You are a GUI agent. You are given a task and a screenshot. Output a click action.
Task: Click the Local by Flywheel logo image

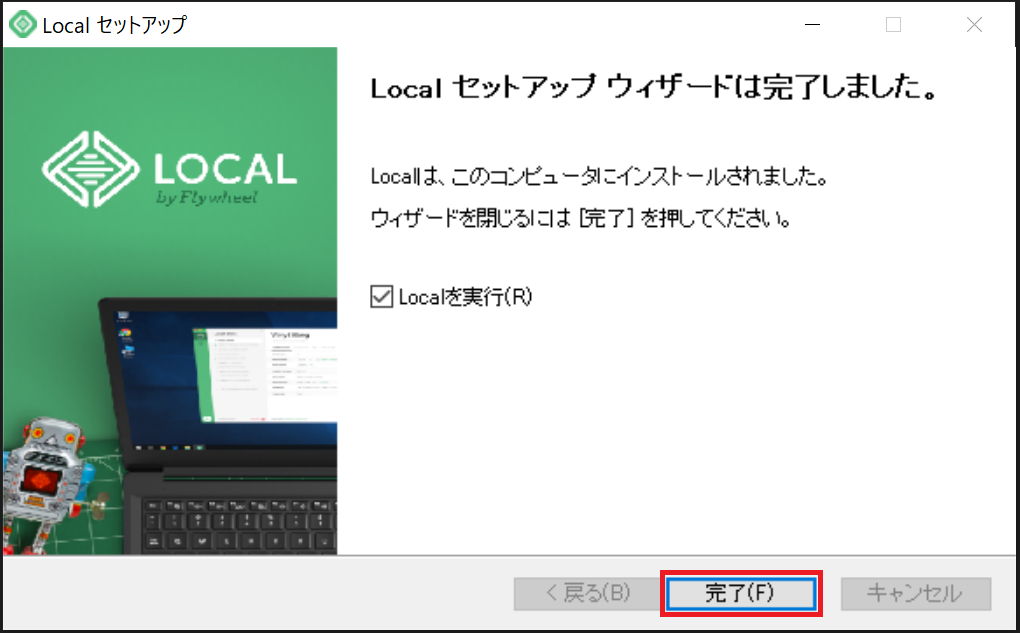pos(169,169)
